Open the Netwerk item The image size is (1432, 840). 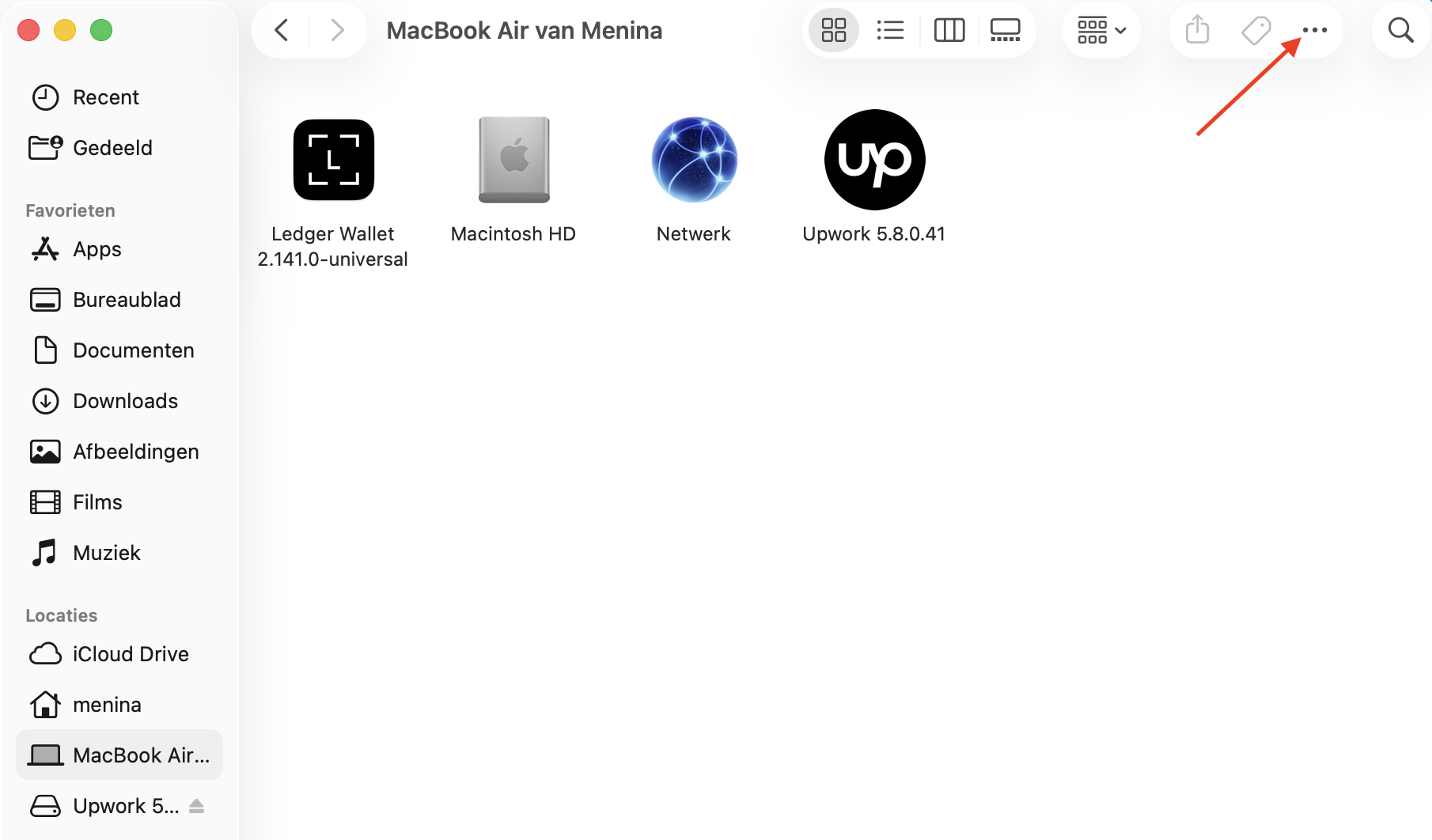tap(693, 160)
